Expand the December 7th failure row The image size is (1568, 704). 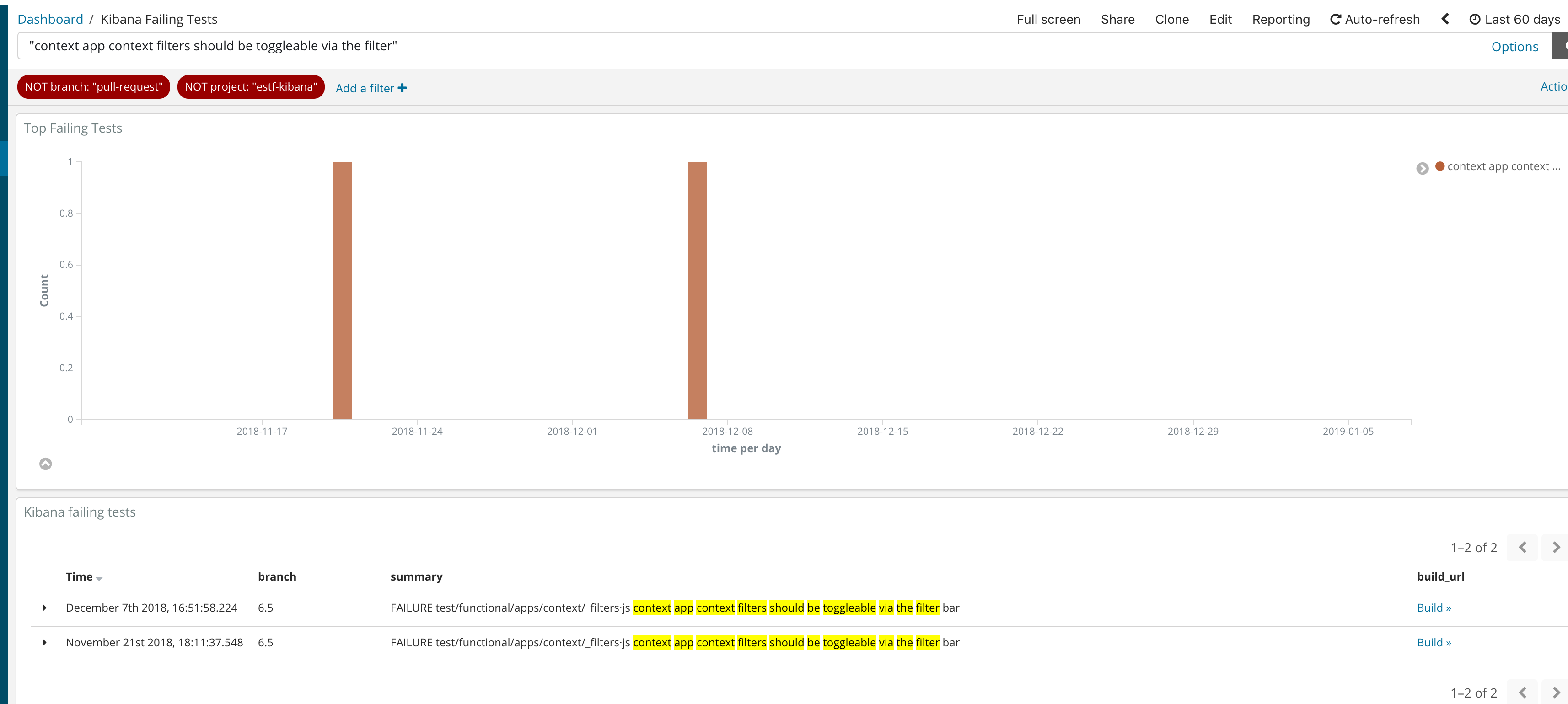44,607
